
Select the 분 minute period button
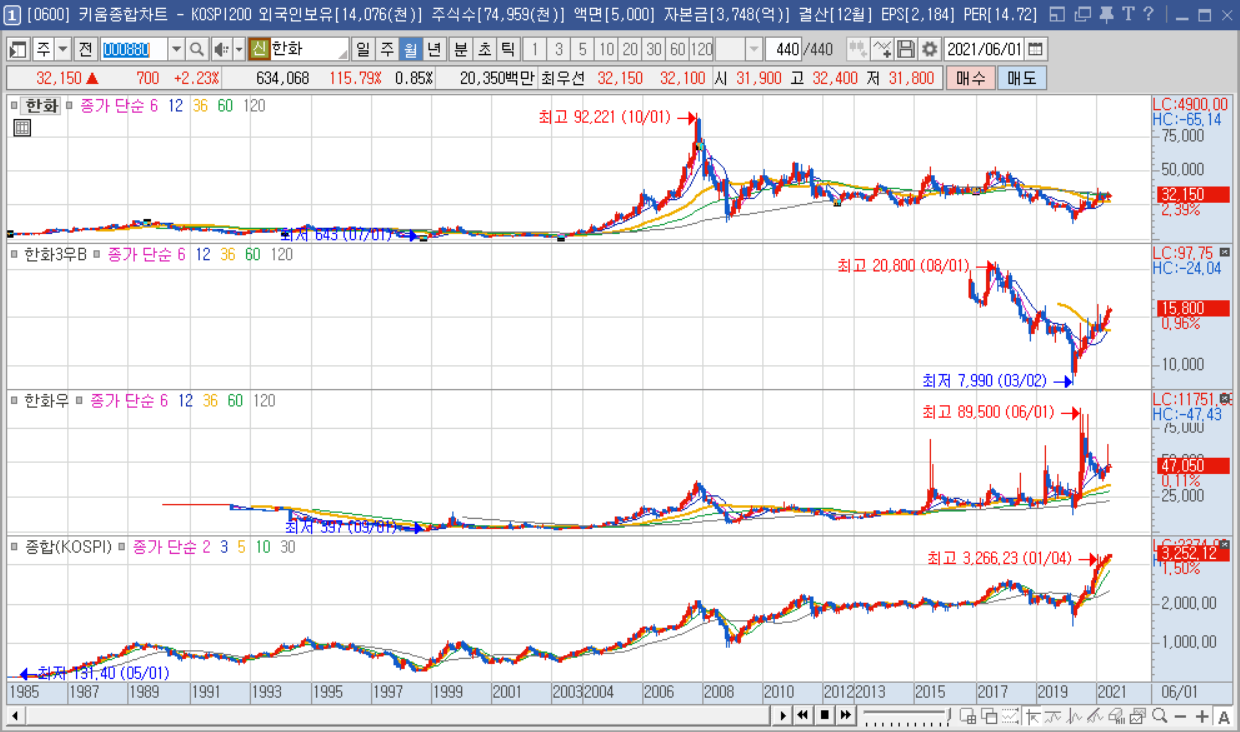point(460,49)
